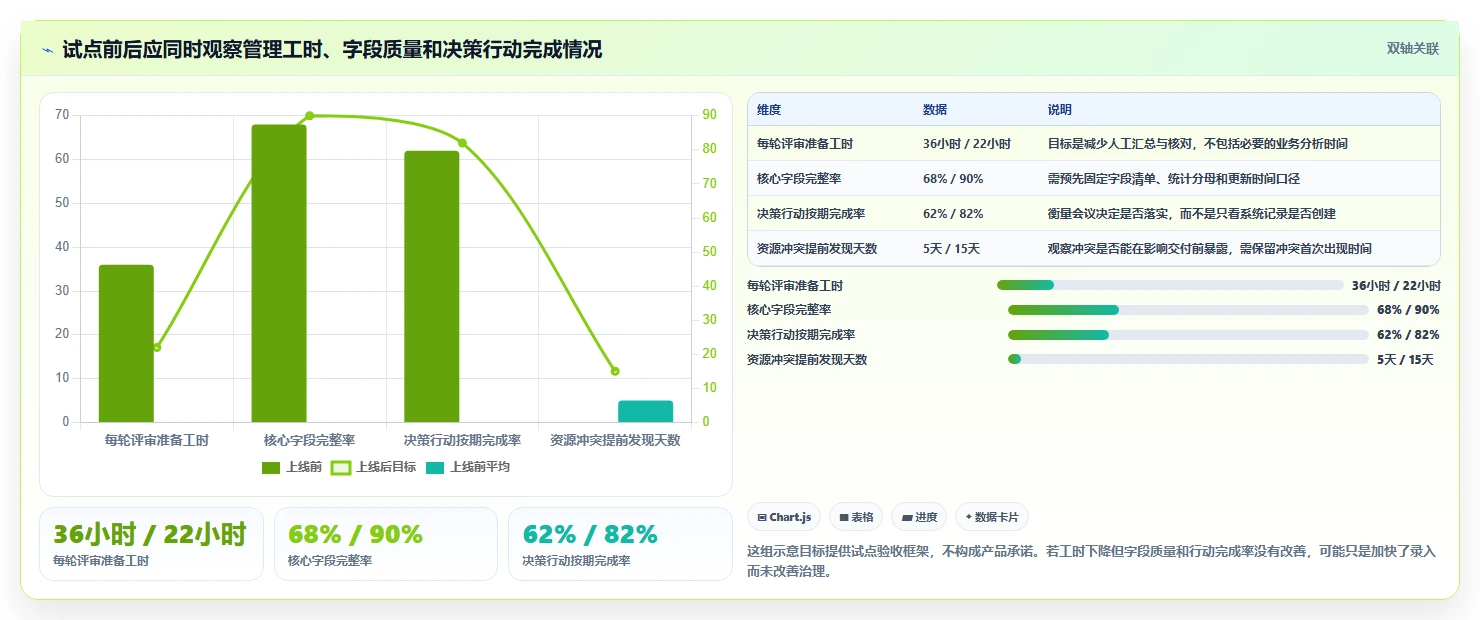Click the 68% / 90% stat card
The height and width of the screenshot is (620, 1480).
click(x=386, y=544)
